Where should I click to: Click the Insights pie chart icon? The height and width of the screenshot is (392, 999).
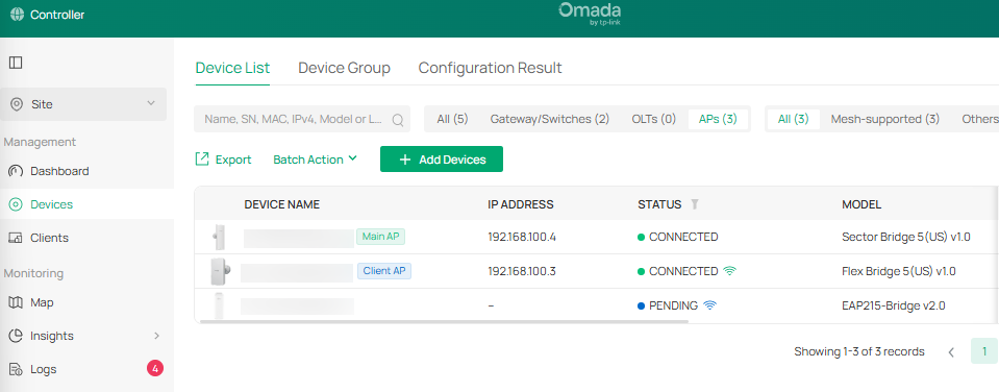click(x=15, y=336)
